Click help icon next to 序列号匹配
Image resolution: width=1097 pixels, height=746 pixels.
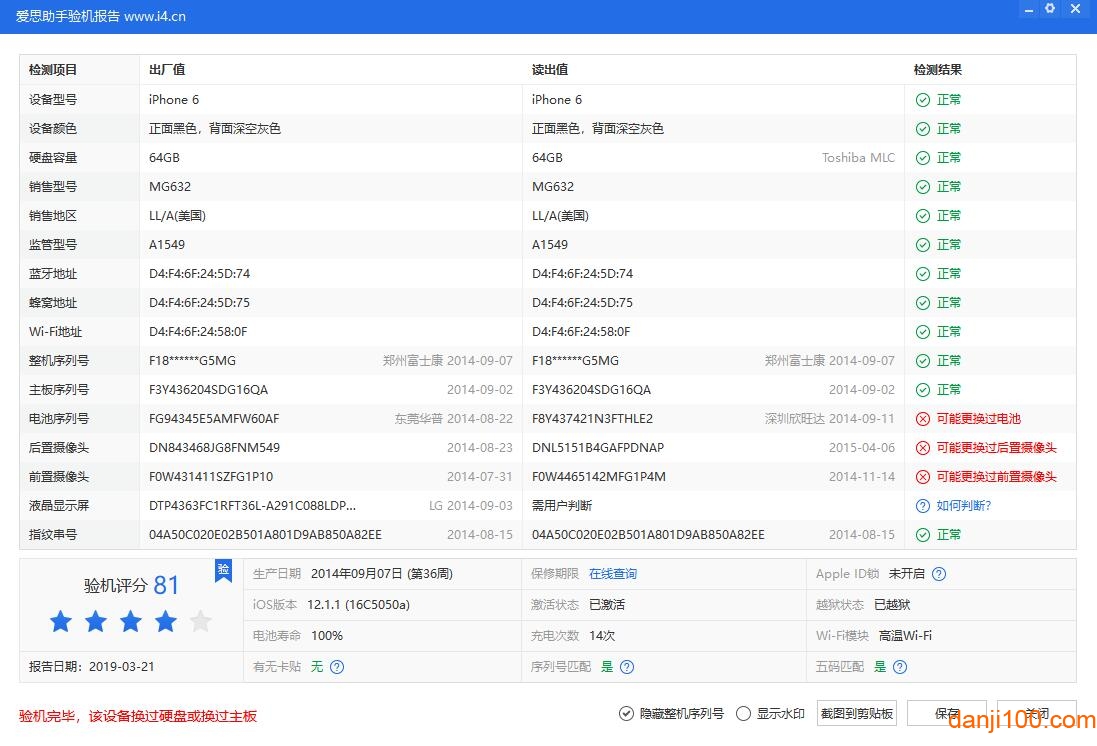pyautogui.click(x=627, y=667)
